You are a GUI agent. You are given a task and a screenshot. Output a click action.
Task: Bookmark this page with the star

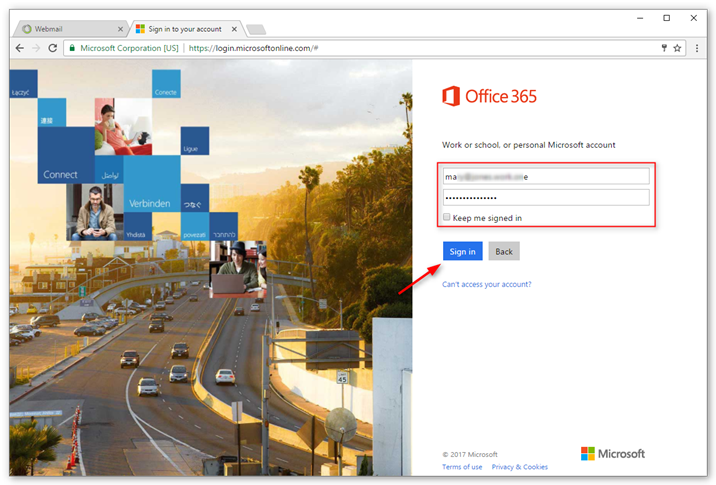click(677, 48)
